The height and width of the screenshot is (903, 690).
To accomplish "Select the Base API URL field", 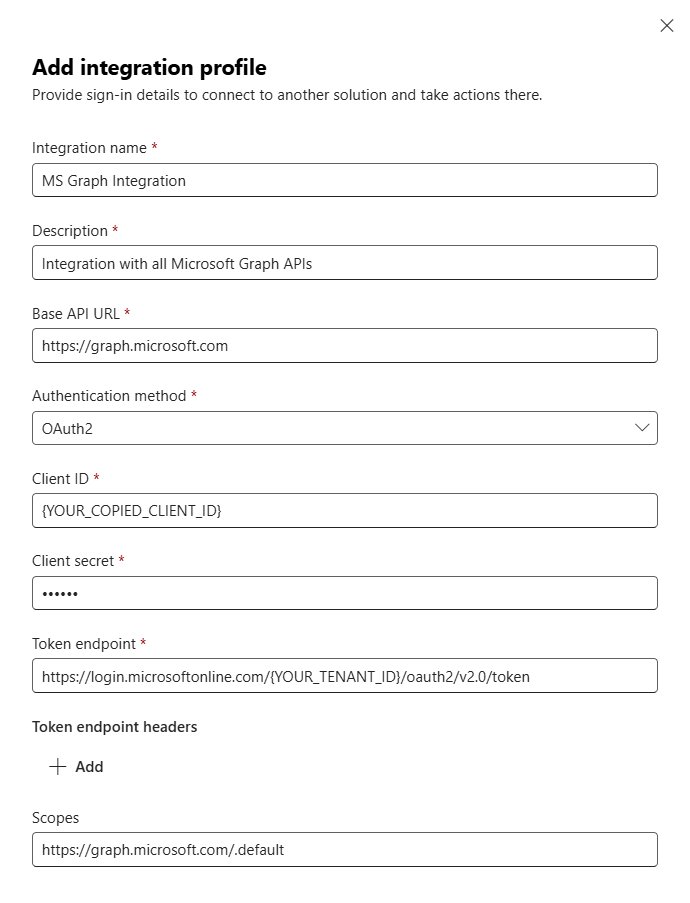I will click(345, 345).
